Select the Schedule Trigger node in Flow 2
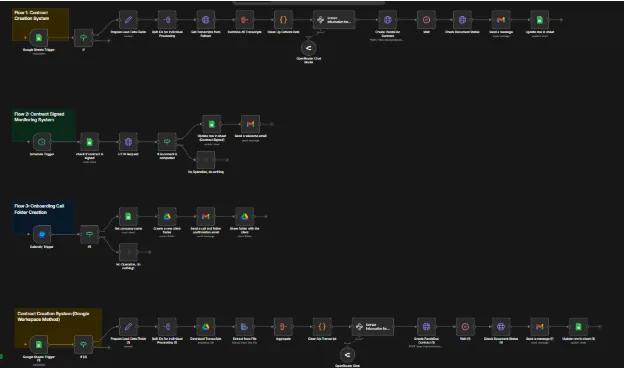 pyautogui.click(x=42, y=142)
